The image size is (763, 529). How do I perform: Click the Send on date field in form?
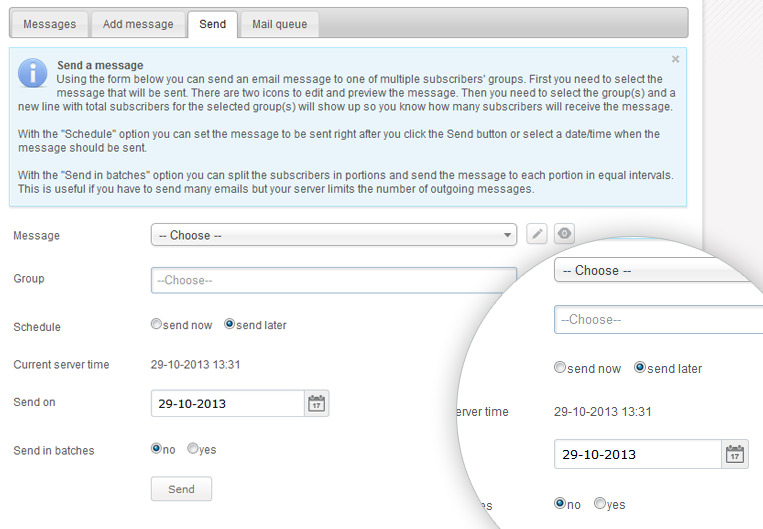coord(227,403)
